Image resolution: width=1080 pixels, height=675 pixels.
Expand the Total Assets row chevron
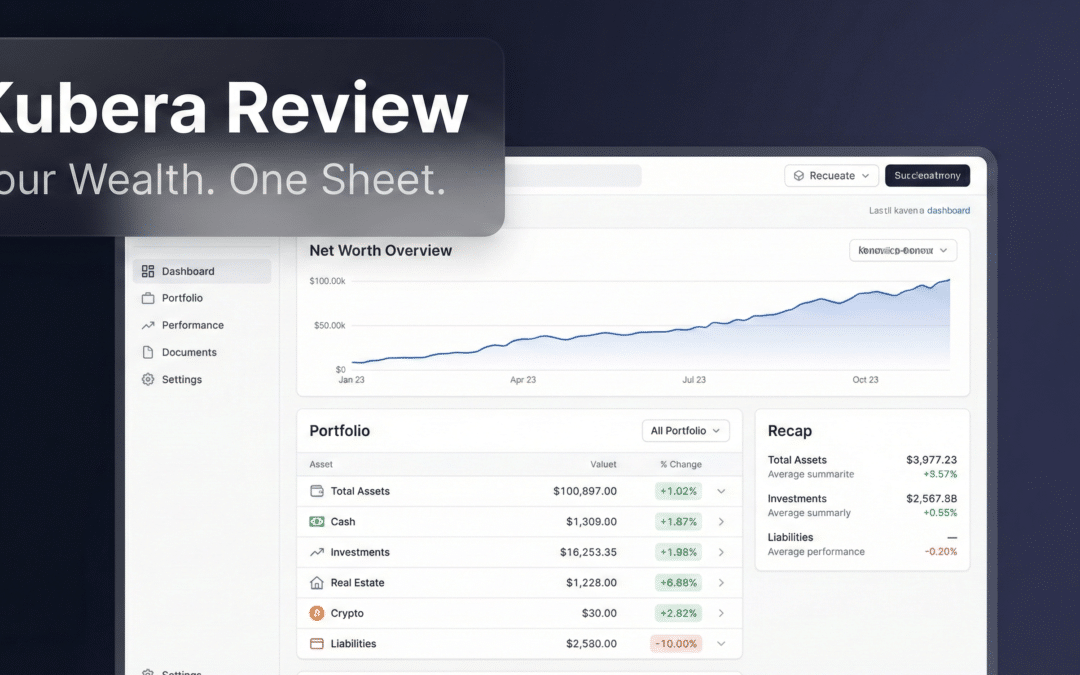721,491
